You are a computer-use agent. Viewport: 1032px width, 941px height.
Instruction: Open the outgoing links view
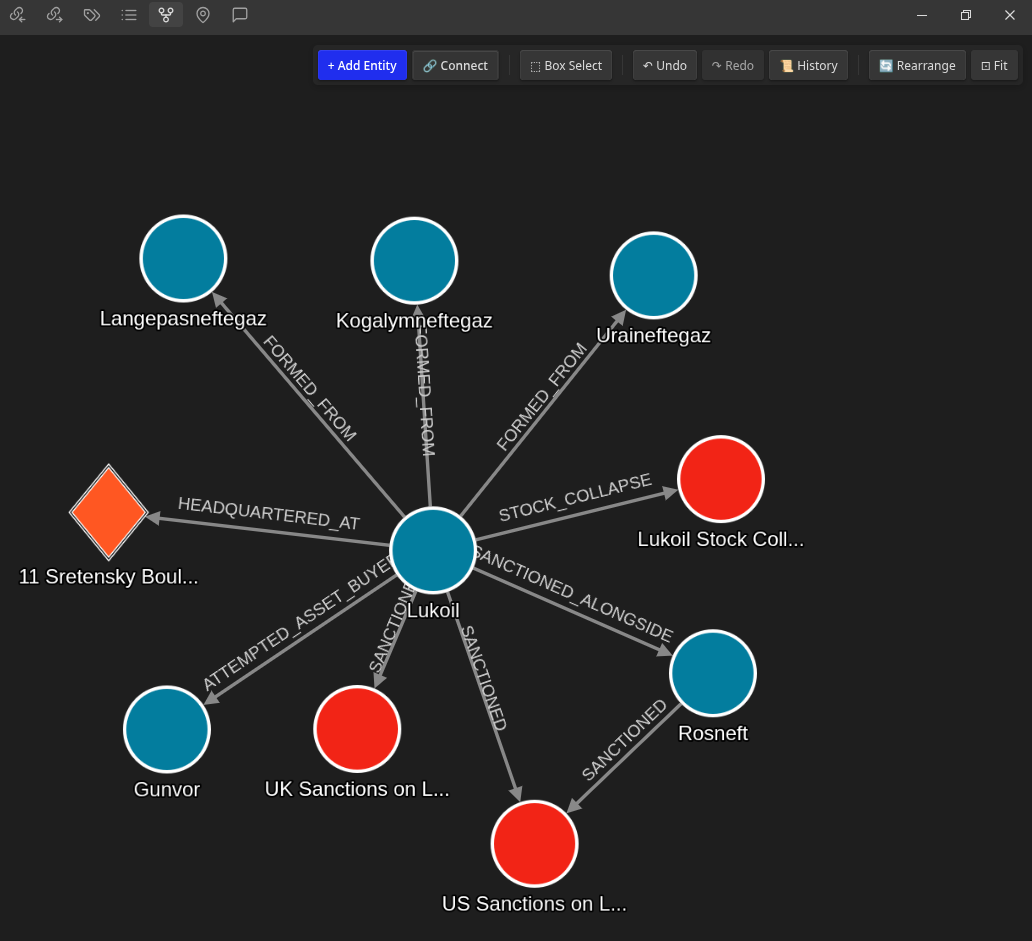coord(55,15)
